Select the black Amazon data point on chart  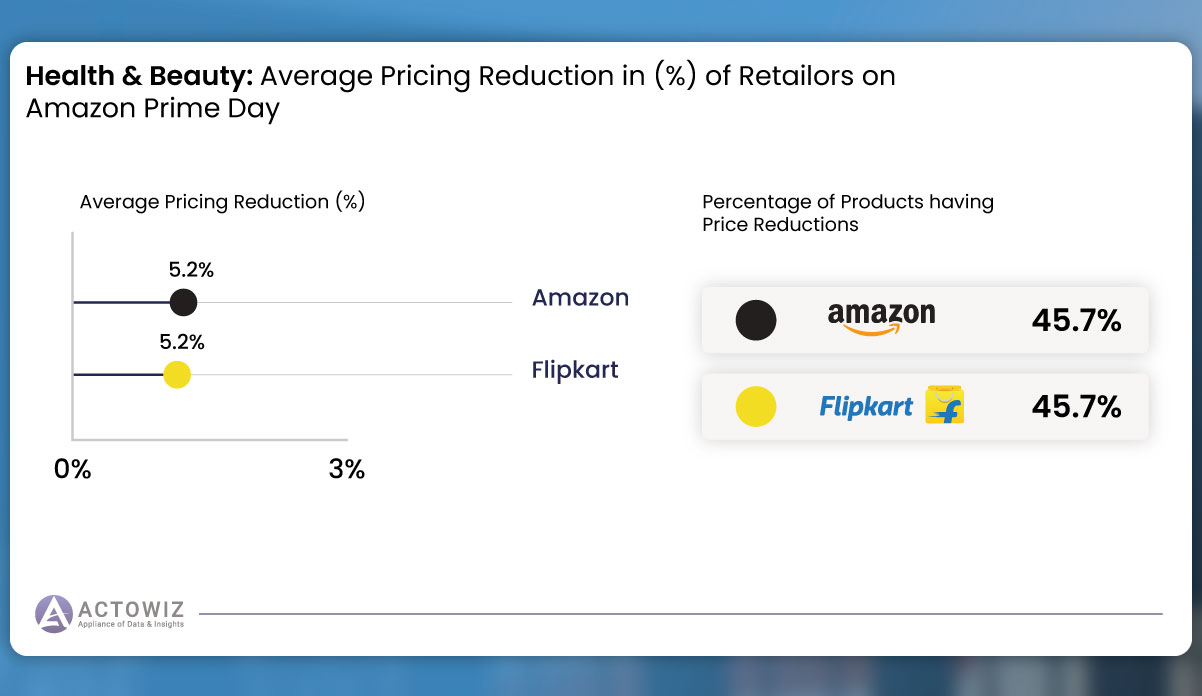click(x=183, y=302)
